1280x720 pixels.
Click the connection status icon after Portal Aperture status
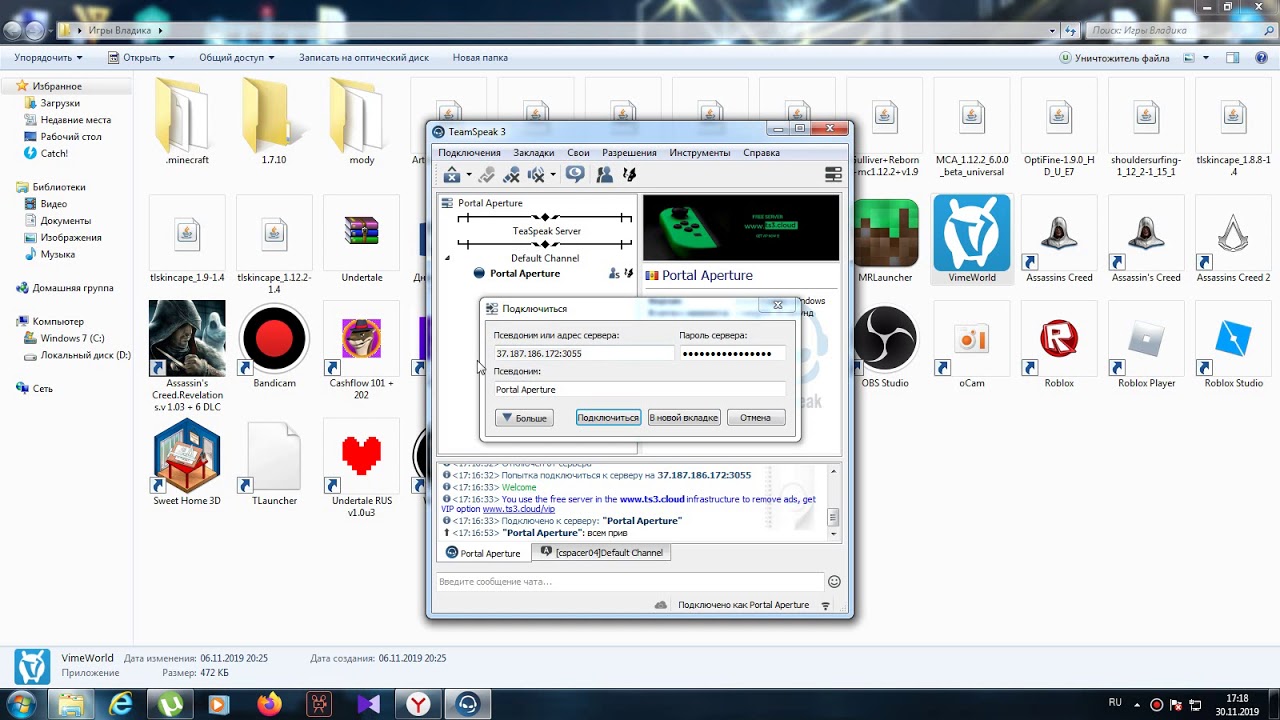[825, 605]
